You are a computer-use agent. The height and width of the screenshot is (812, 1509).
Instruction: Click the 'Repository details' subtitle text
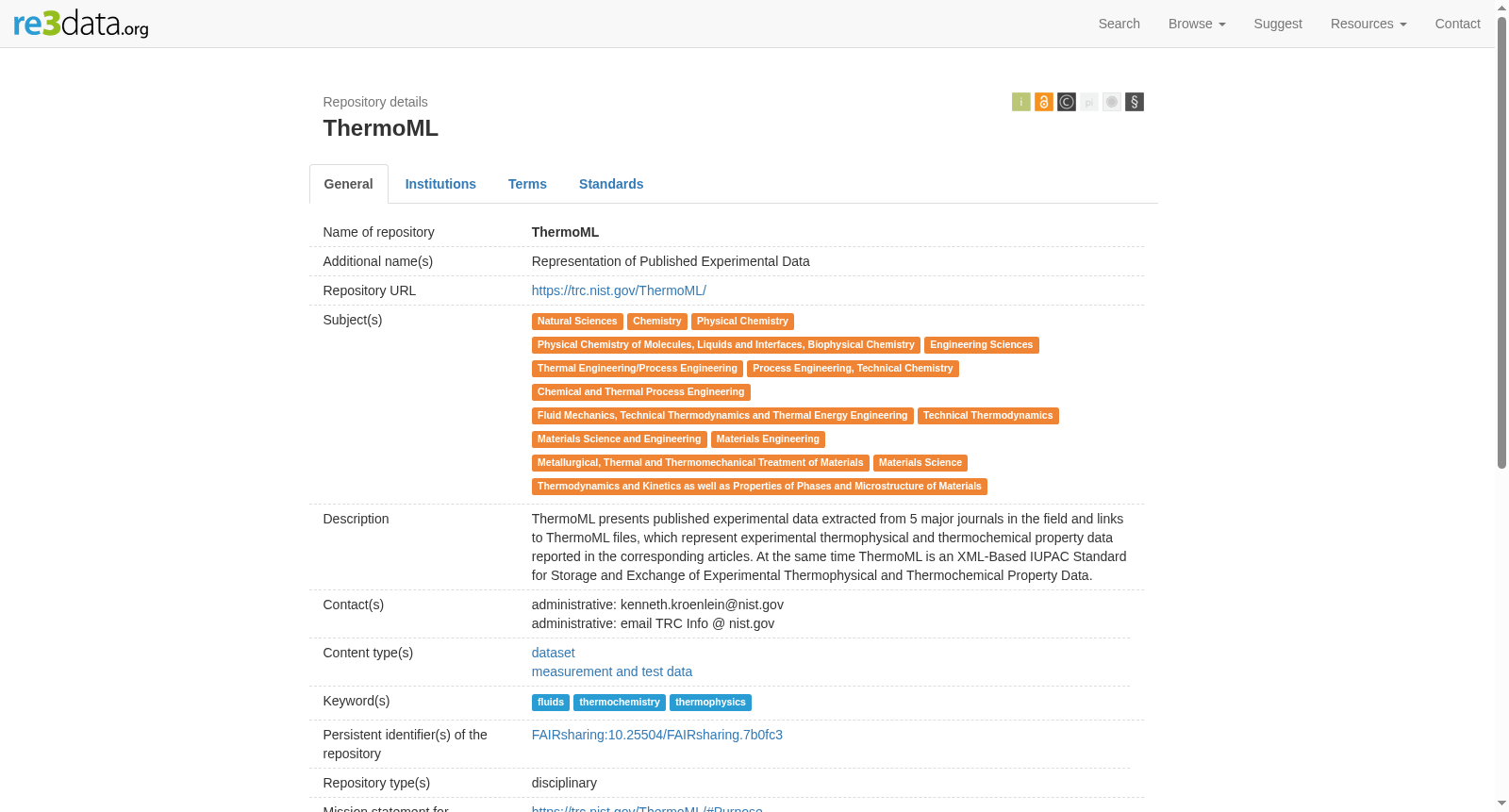click(x=375, y=102)
